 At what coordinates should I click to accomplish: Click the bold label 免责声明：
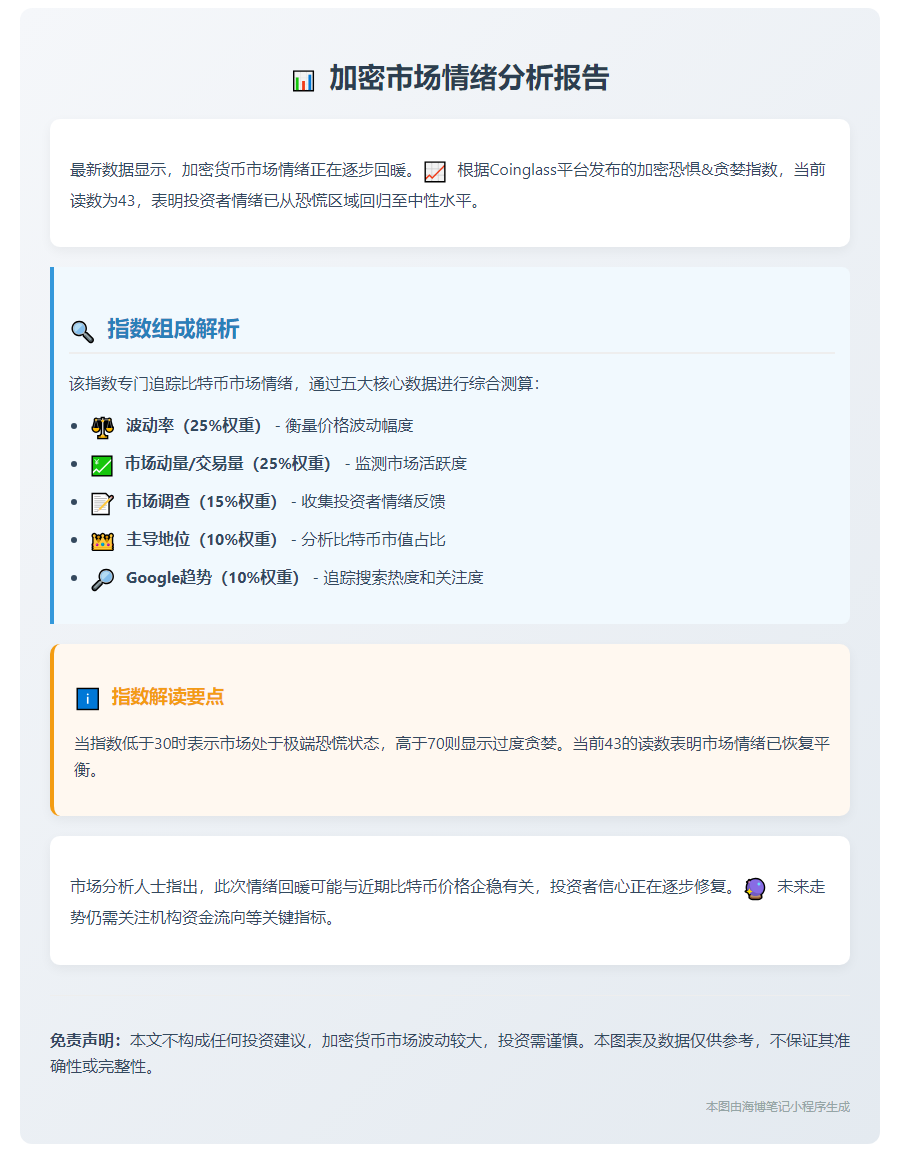click(x=88, y=1040)
